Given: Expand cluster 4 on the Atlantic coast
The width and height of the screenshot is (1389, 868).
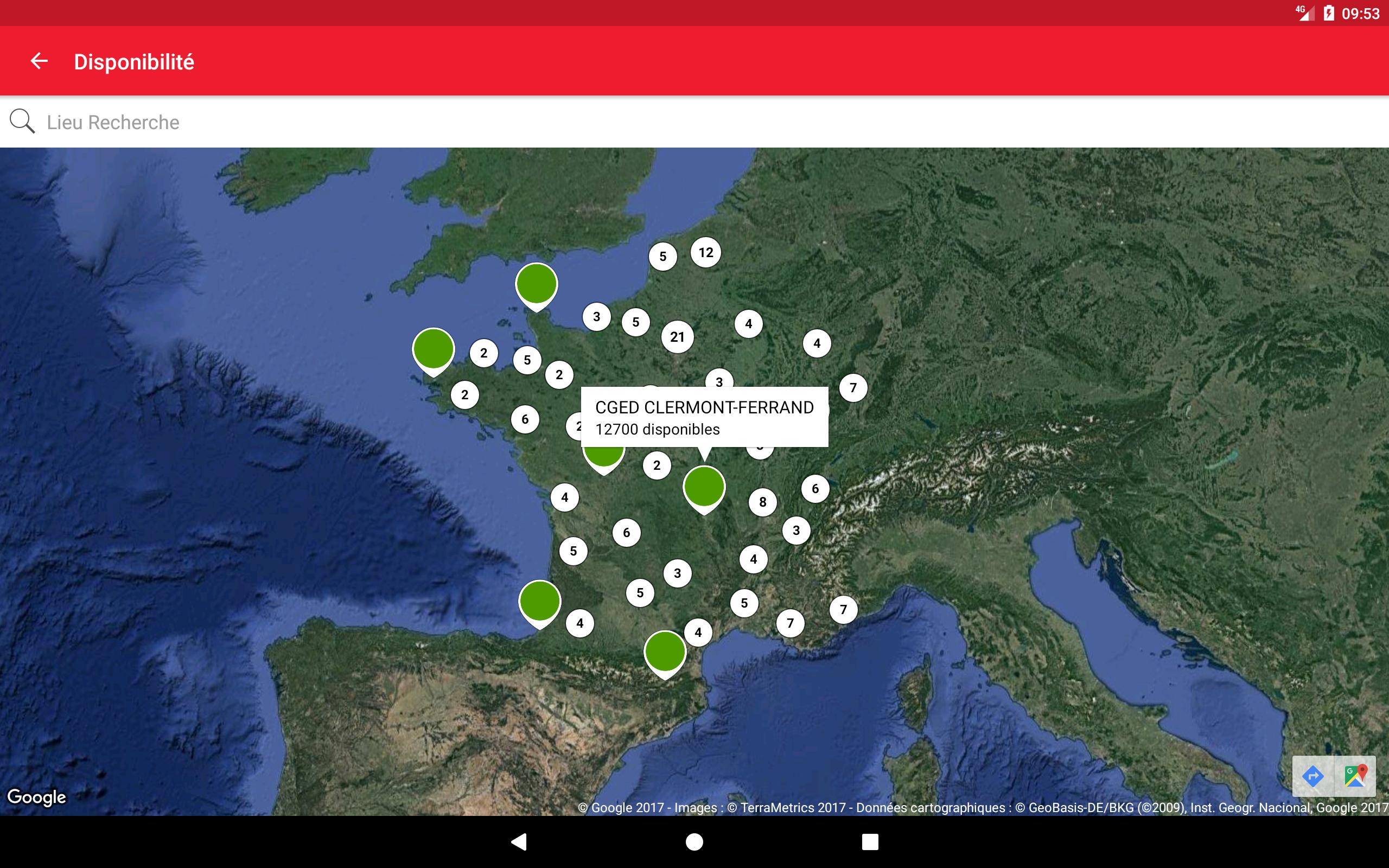Looking at the screenshot, I should (x=565, y=497).
